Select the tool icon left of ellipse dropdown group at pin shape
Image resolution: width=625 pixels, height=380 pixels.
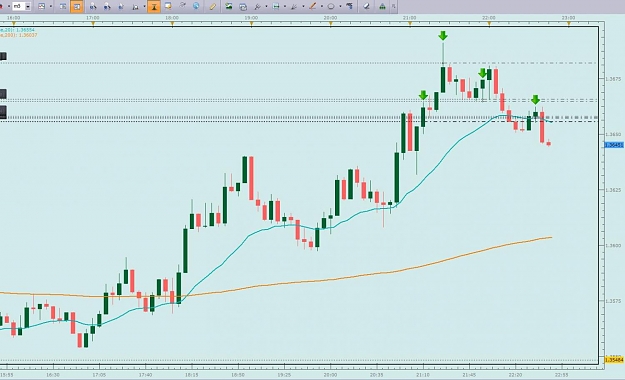tap(294, 6)
